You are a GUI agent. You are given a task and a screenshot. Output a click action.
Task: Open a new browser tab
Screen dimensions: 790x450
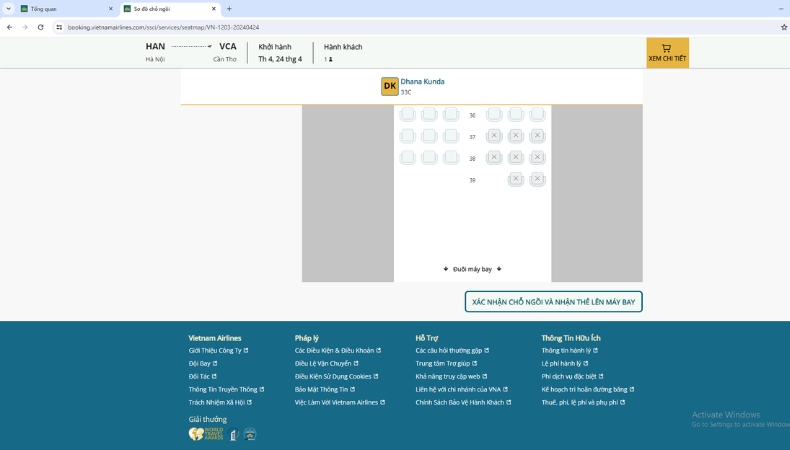tap(229, 9)
